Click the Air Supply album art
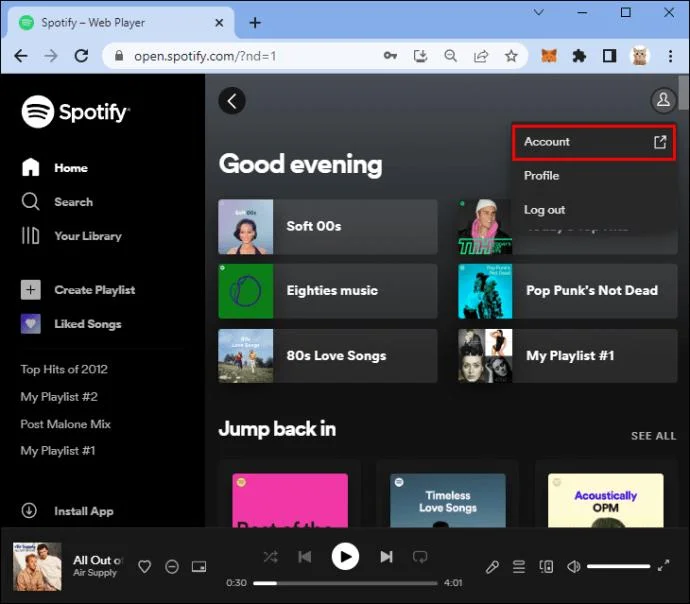Screen dimensions: 690x604 pos(37,567)
